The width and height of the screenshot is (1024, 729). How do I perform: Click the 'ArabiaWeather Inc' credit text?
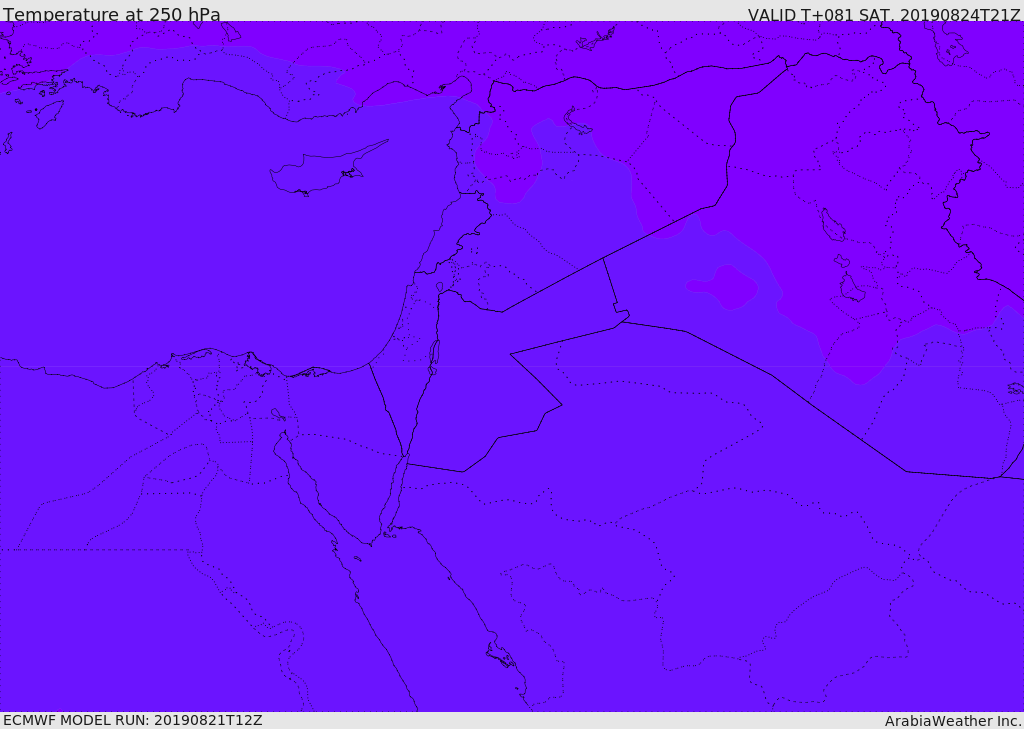(952, 721)
